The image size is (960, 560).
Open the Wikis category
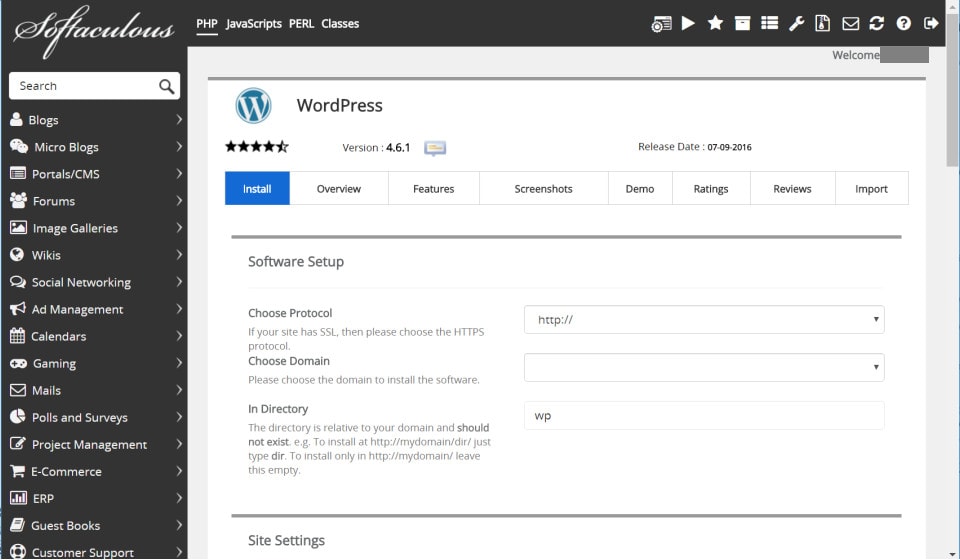94,255
